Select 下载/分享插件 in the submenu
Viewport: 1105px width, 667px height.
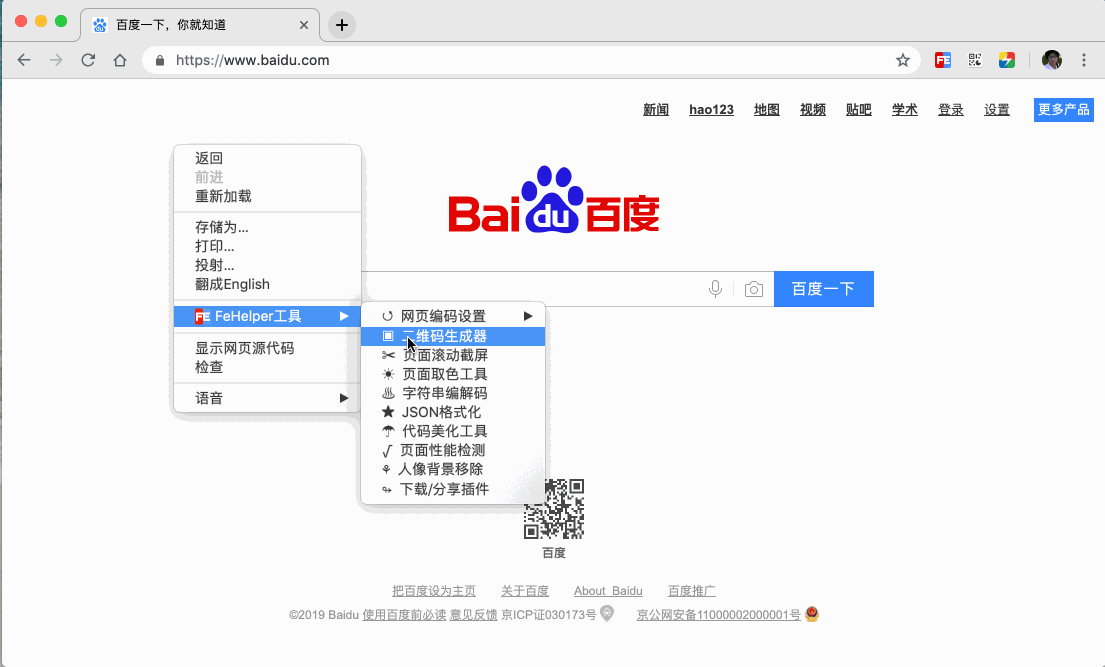[x=453, y=489]
